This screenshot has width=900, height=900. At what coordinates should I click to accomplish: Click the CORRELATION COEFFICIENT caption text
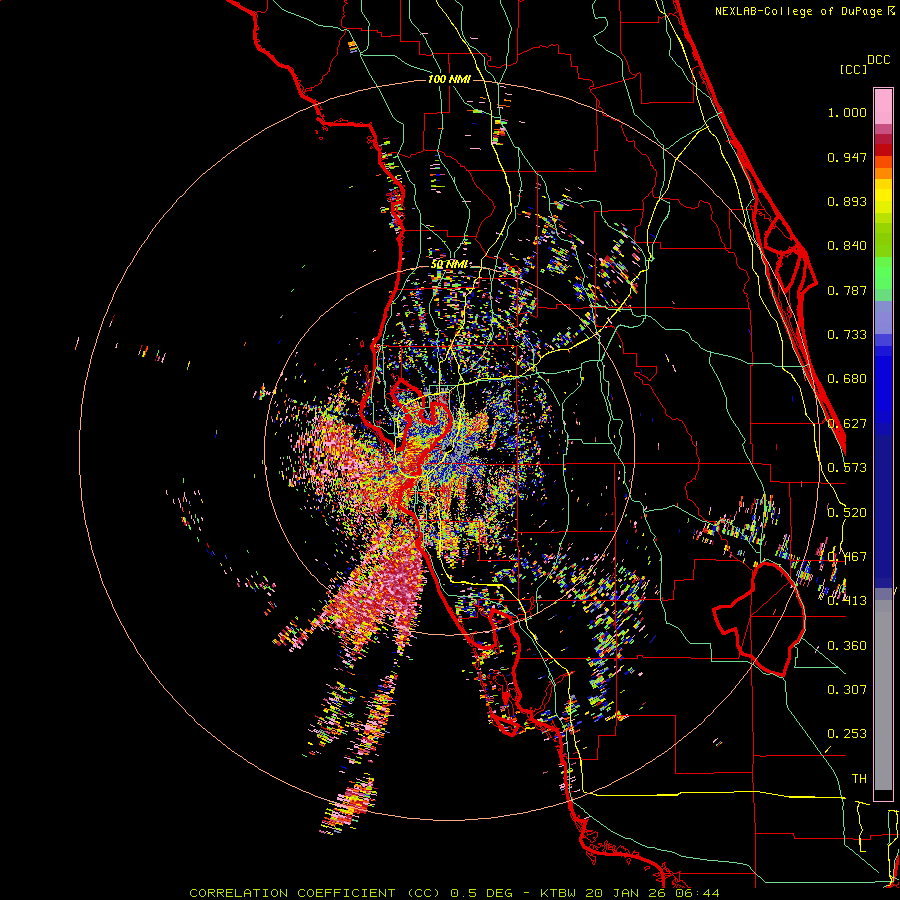(315, 893)
